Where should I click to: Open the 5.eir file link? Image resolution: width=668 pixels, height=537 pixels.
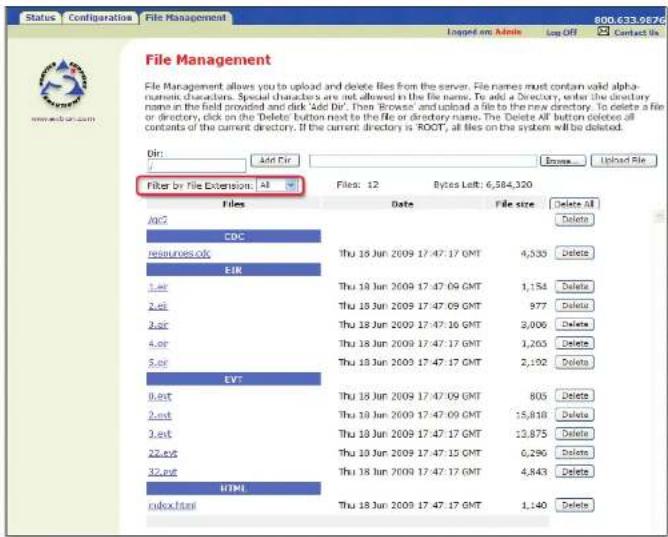[158, 363]
